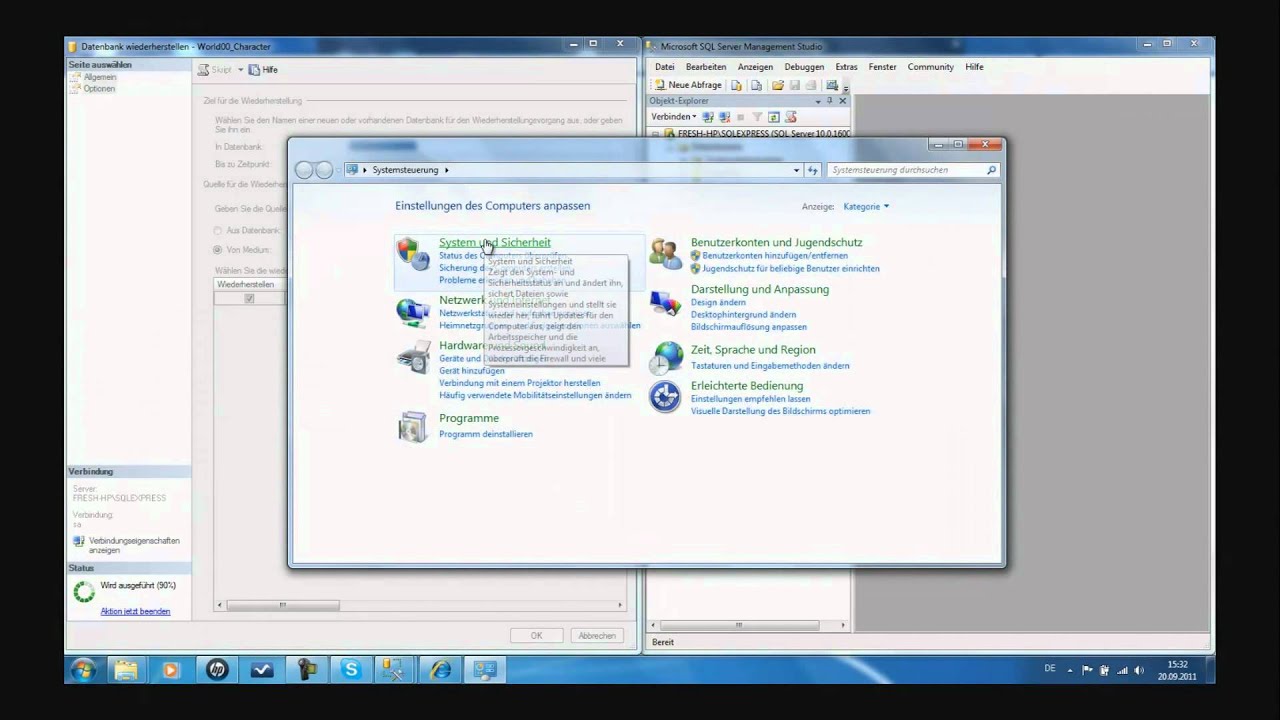
Task: Open the Community menu
Action: [x=931, y=67]
